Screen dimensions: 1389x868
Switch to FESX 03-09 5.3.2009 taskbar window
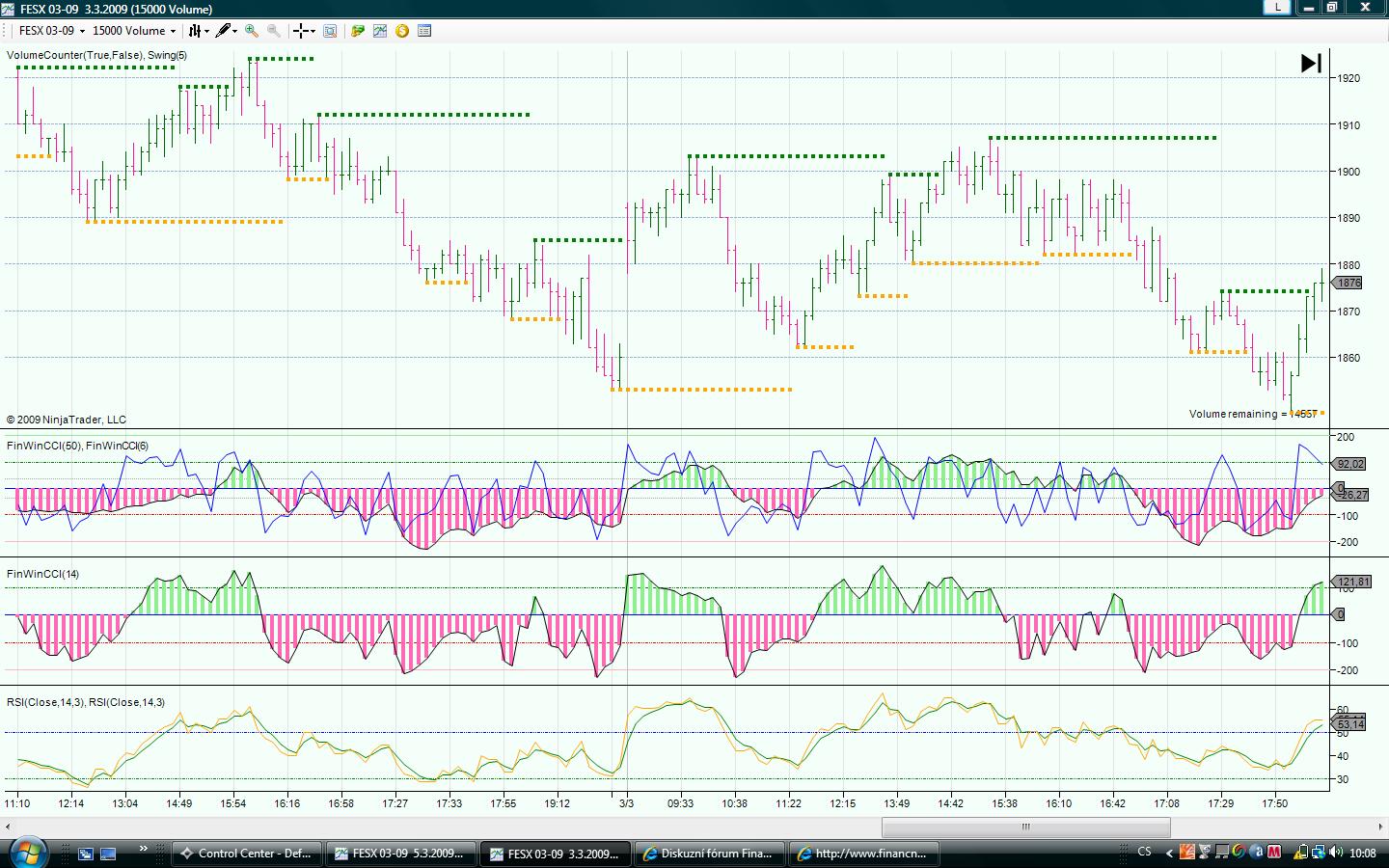click(401, 854)
